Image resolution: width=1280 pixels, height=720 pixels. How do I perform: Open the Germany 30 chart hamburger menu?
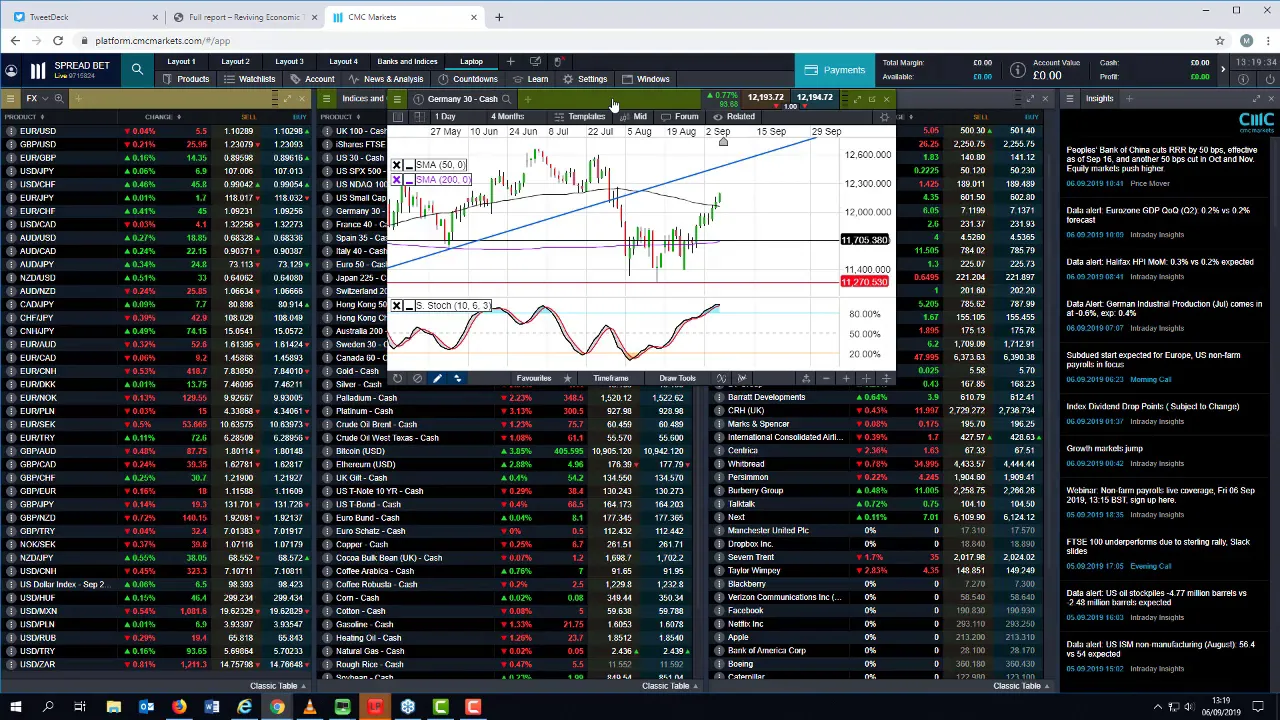[397, 99]
